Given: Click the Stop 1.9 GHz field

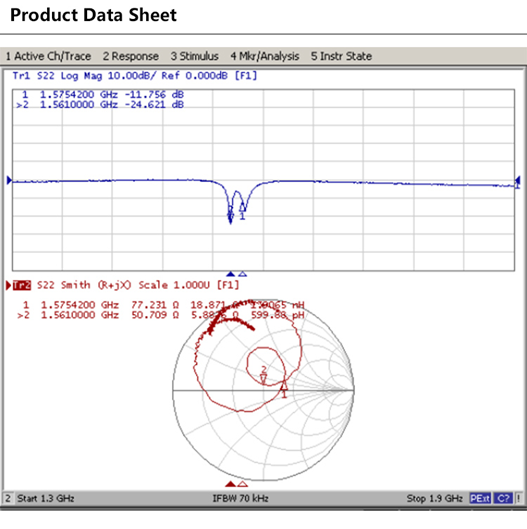Looking at the screenshot, I should point(434,498).
